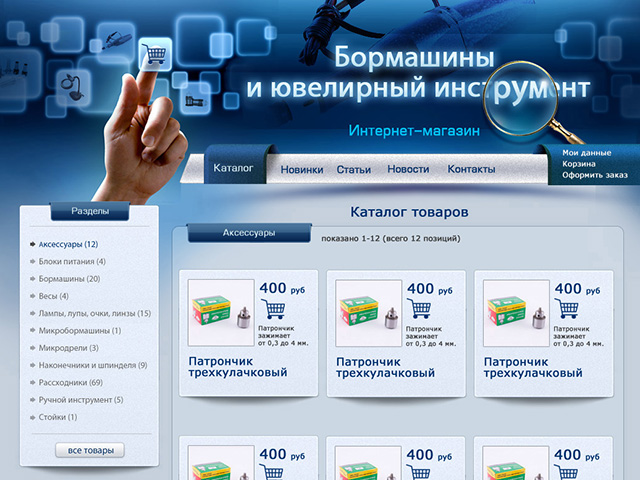The width and height of the screenshot is (640, 480).
Task: Select Наконечники и шпинделя (9) category
Action: (x=93, y=365)
